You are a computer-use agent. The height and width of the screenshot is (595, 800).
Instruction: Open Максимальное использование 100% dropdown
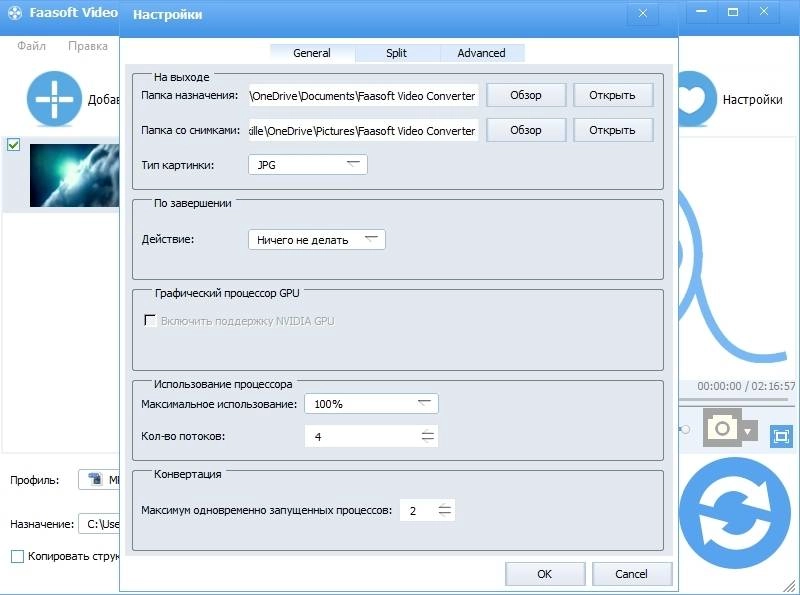point(371,404)
